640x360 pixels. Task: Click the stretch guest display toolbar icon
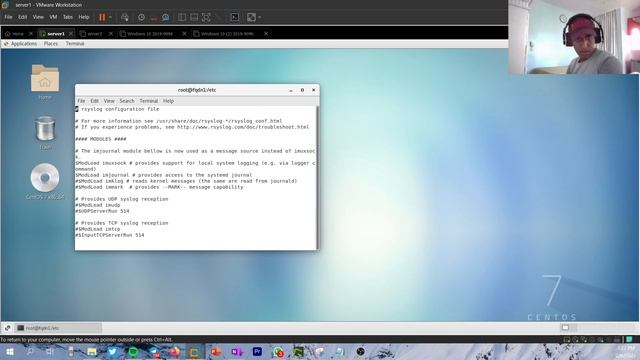click(251, 17)
